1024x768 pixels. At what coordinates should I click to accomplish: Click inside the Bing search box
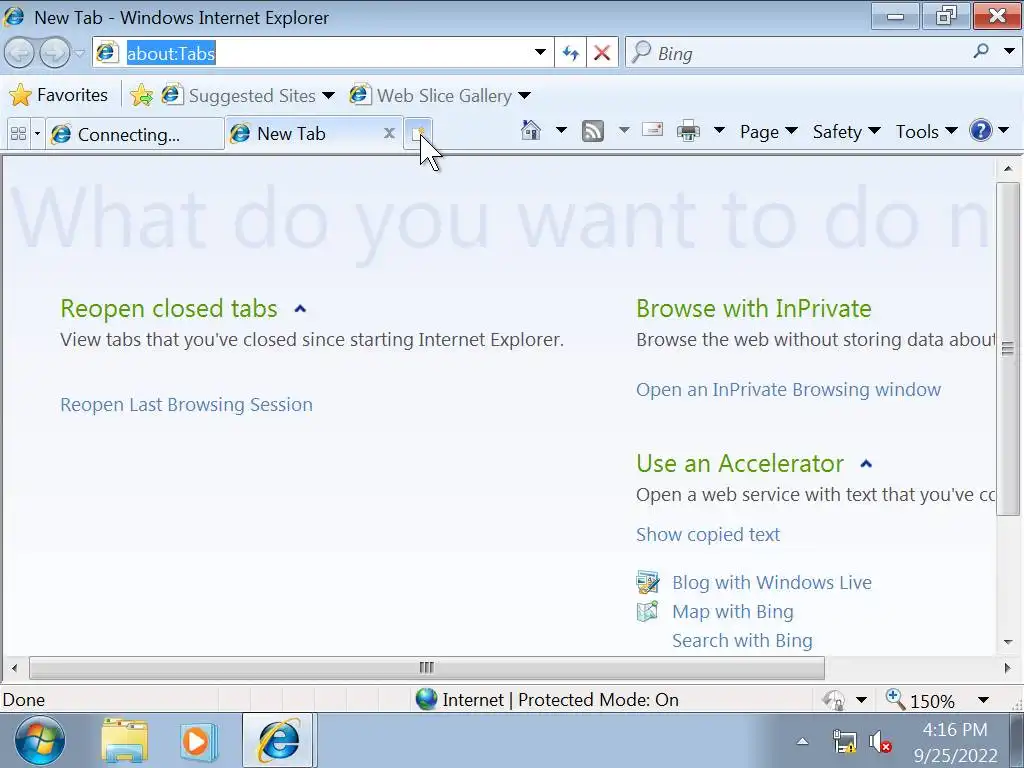[797, 53]
